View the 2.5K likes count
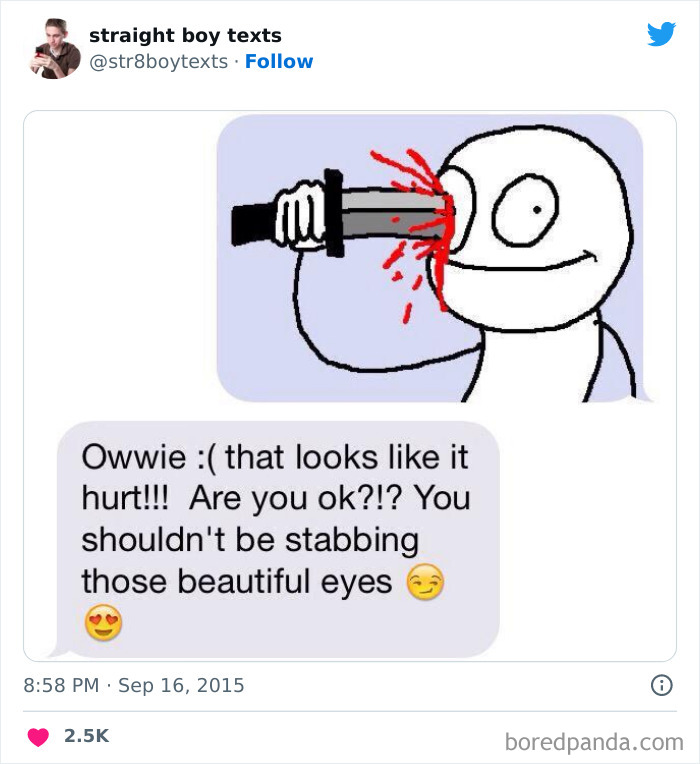 coord(86,736)
